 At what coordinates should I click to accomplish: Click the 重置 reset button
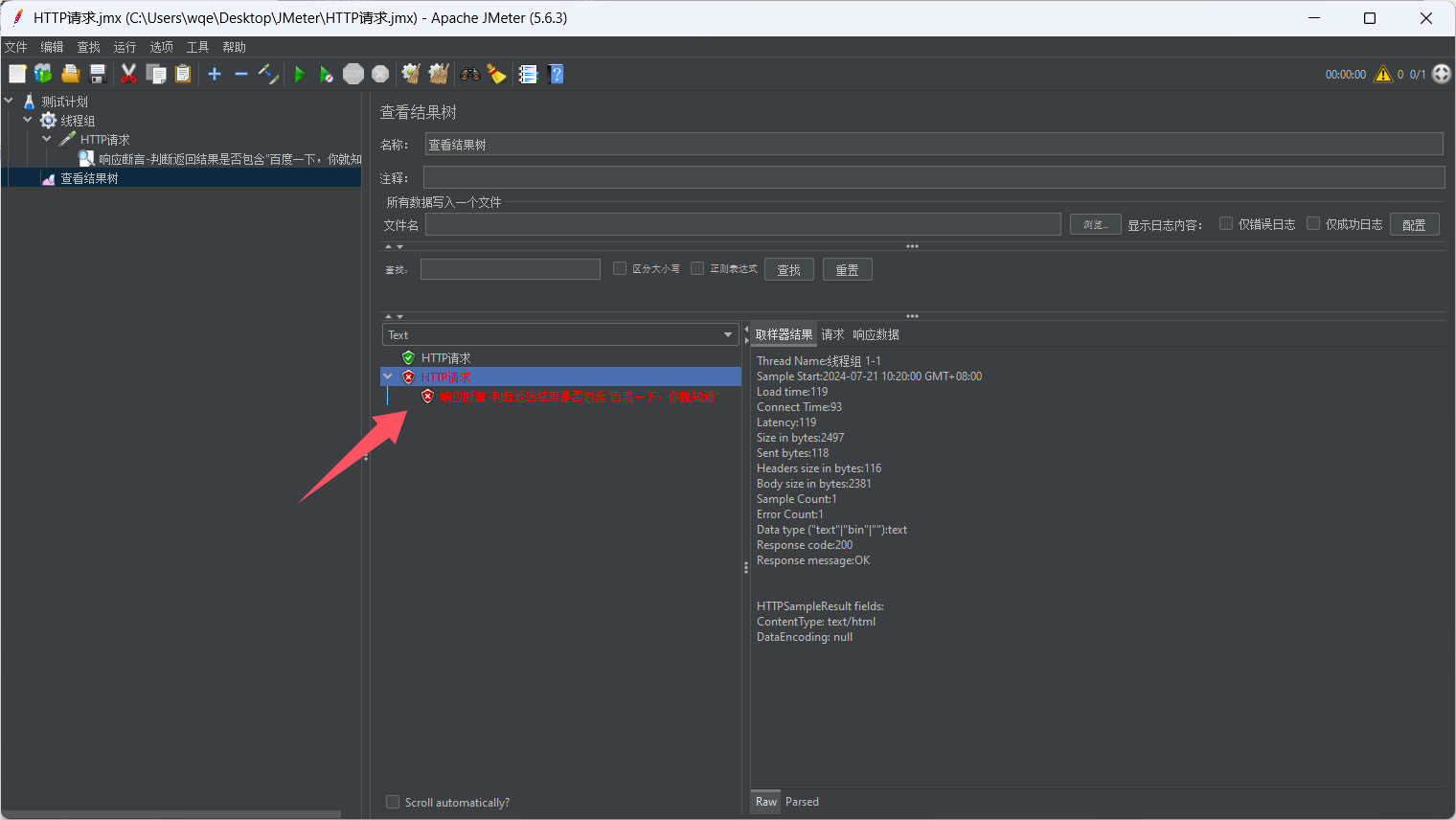(x=848, y=269)
